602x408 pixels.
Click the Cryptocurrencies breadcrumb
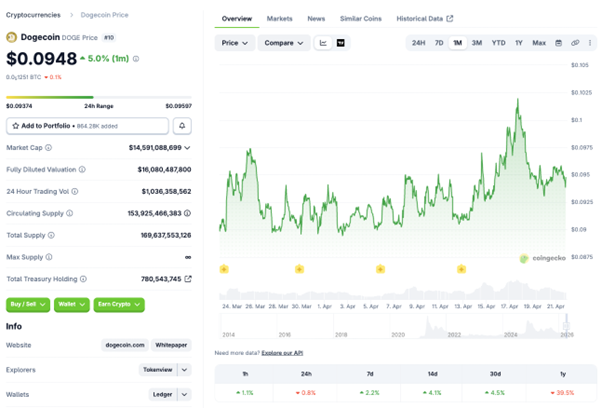point(33,15)
